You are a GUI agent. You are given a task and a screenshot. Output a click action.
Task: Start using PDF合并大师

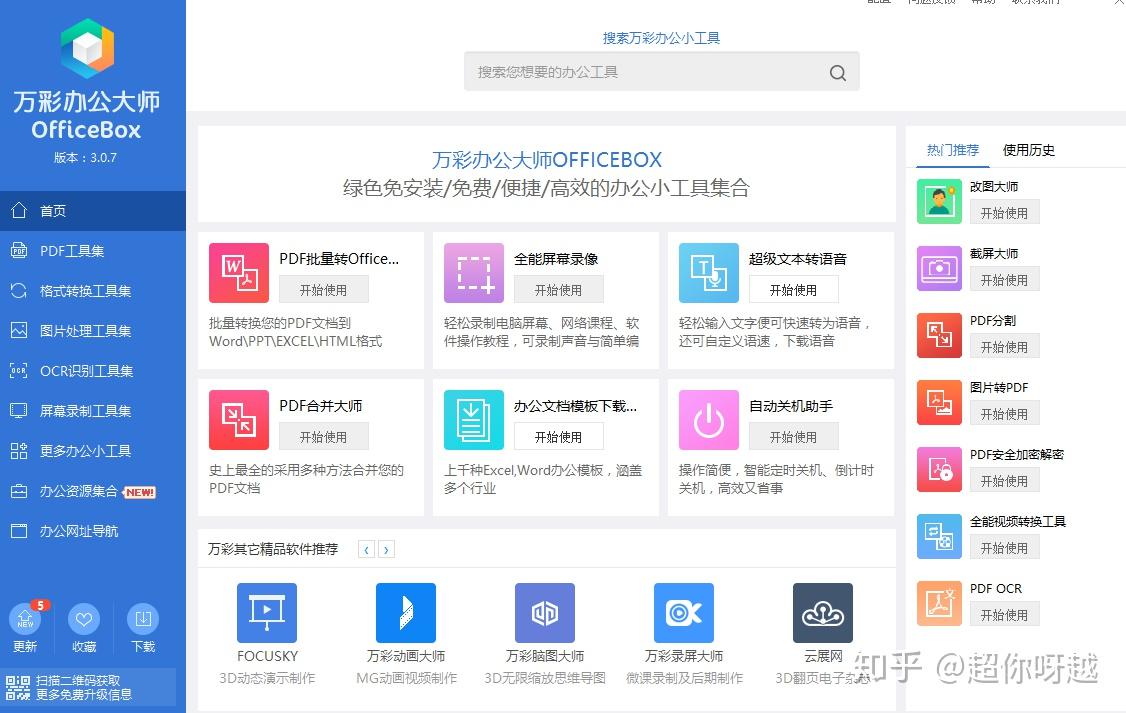pos(323,437)
